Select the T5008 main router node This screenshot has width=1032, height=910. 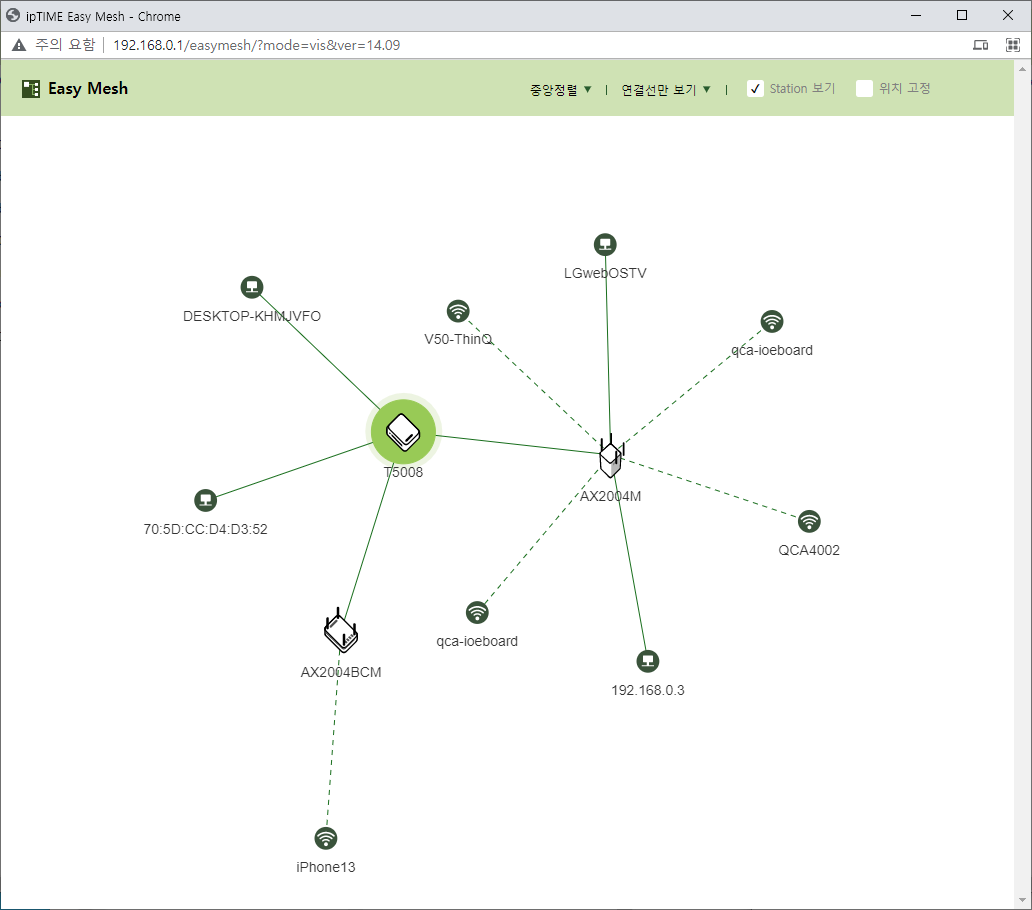point(403,432)
